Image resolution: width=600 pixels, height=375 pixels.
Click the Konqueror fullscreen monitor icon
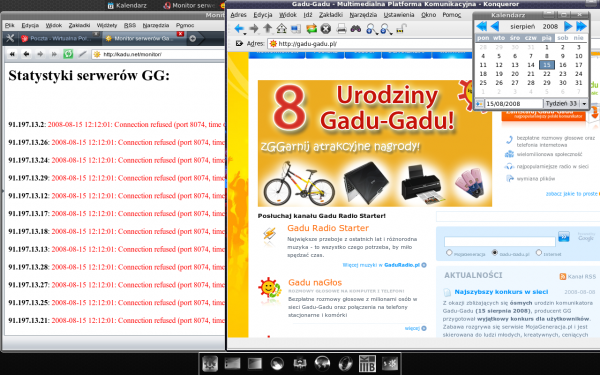coord(296,29)
